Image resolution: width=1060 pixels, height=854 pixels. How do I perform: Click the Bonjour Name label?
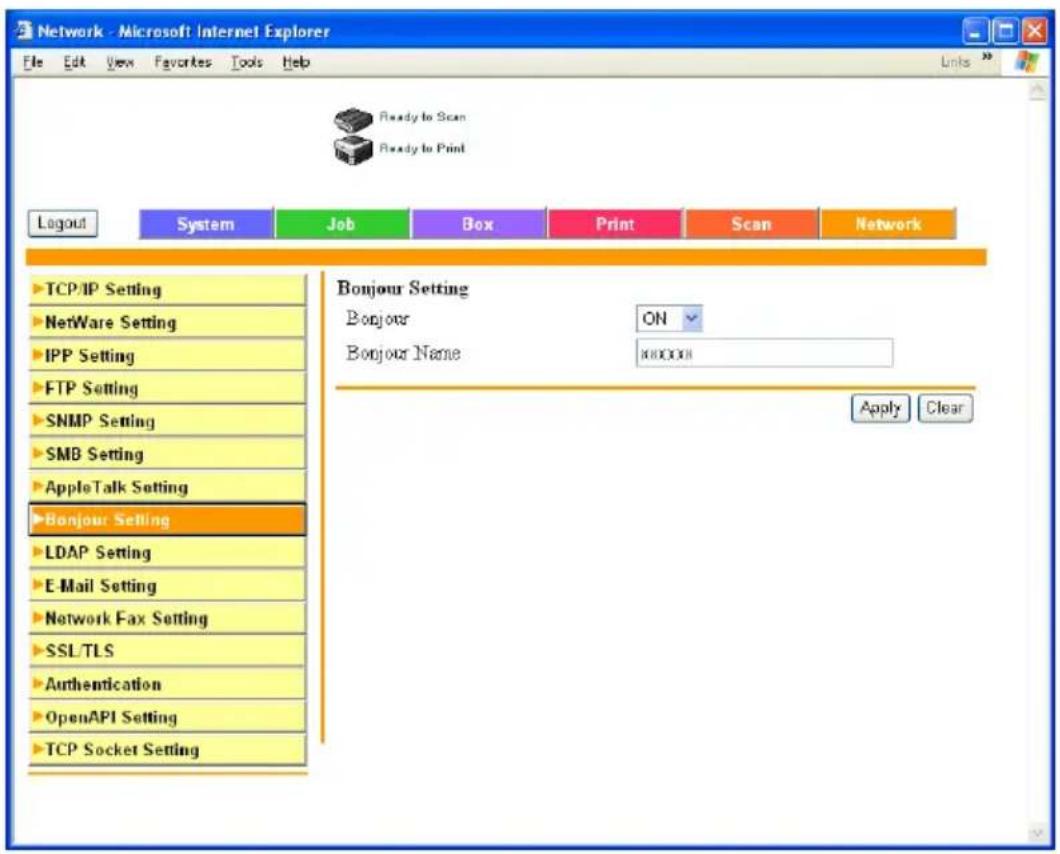404,353
